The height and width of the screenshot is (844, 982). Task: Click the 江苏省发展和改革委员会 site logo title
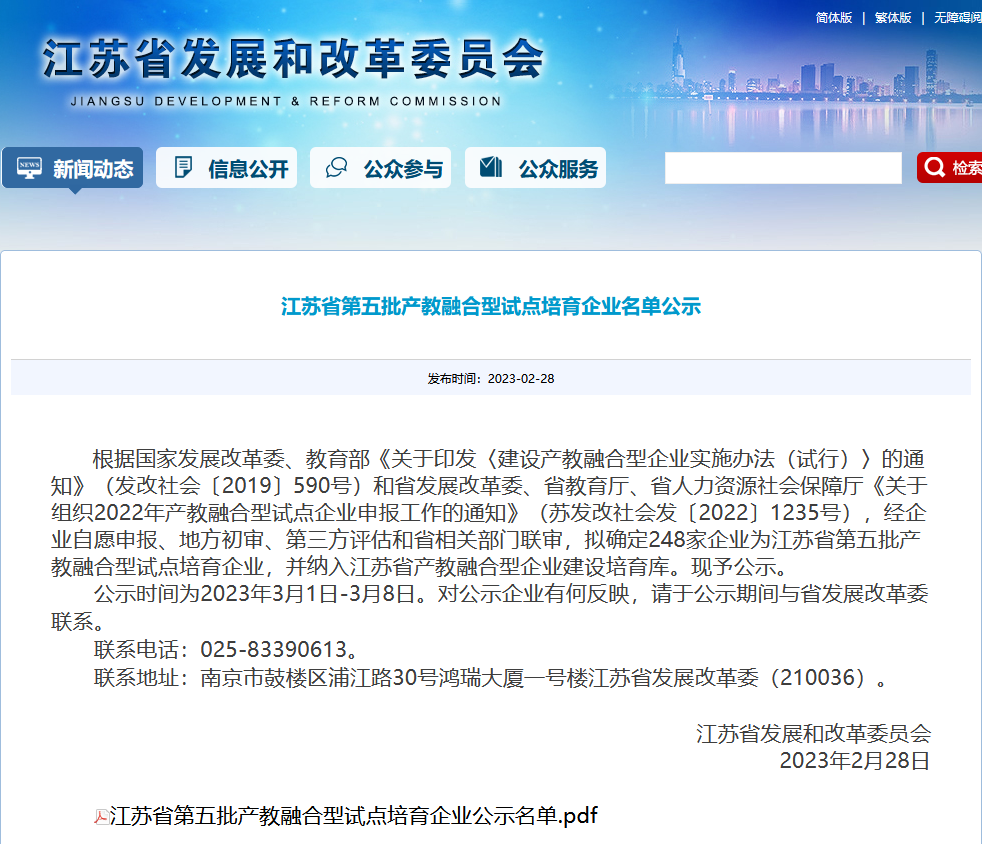292,60
